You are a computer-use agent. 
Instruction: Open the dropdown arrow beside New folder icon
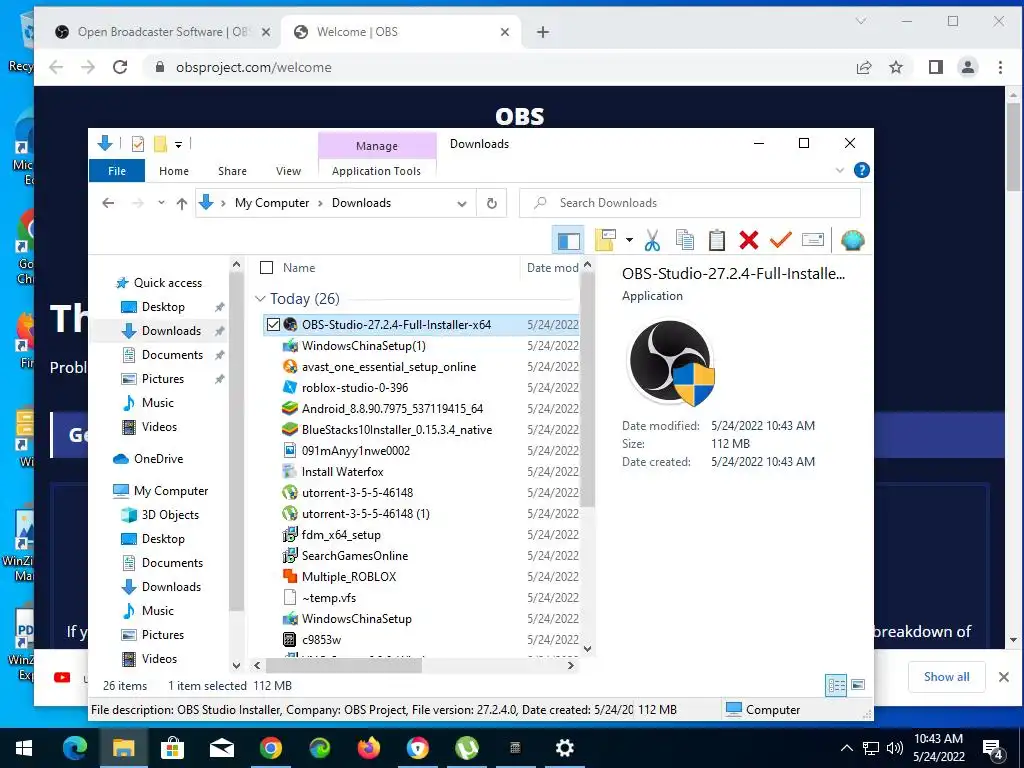pyautogui.click(x=629, y=240)
